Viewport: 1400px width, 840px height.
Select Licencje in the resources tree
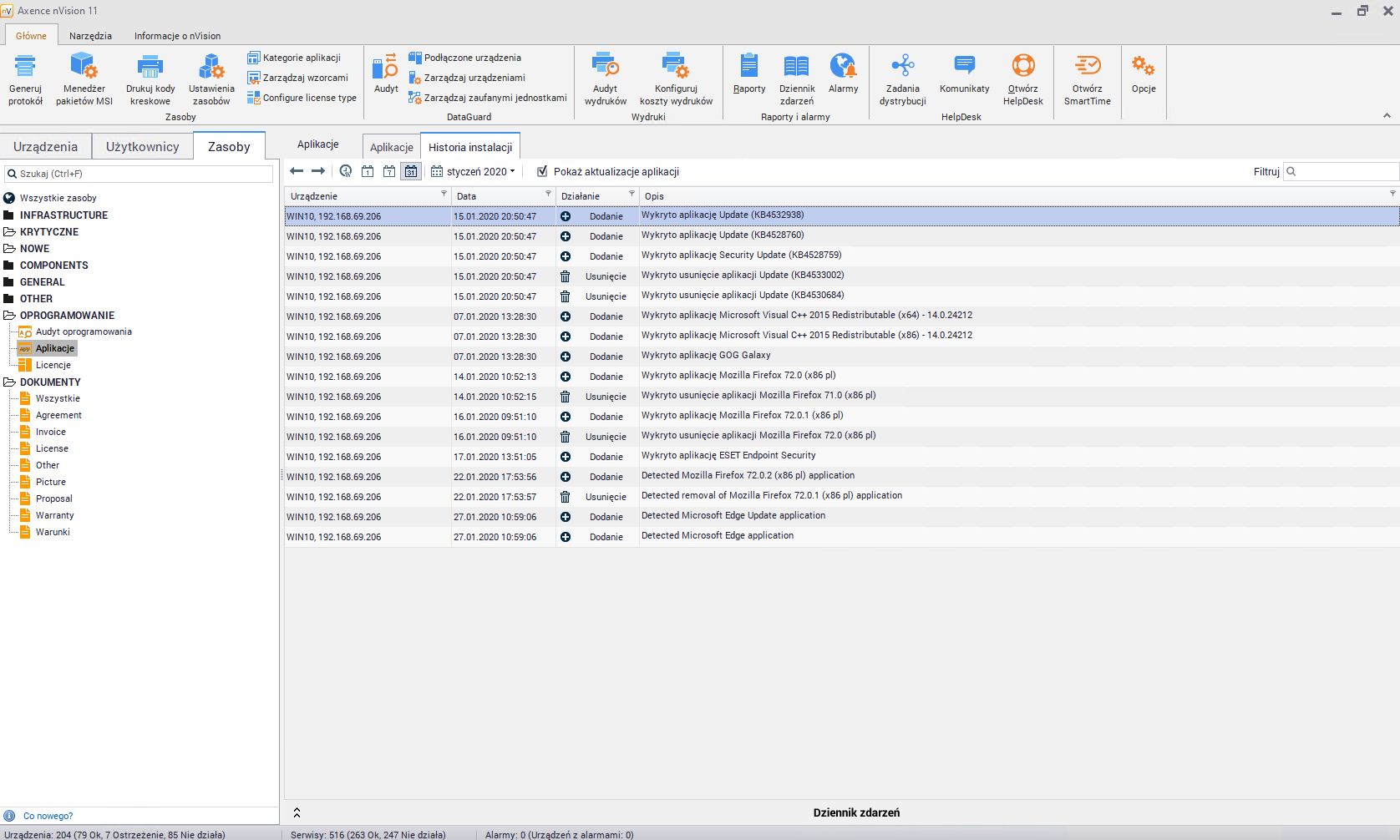(53, 365)
